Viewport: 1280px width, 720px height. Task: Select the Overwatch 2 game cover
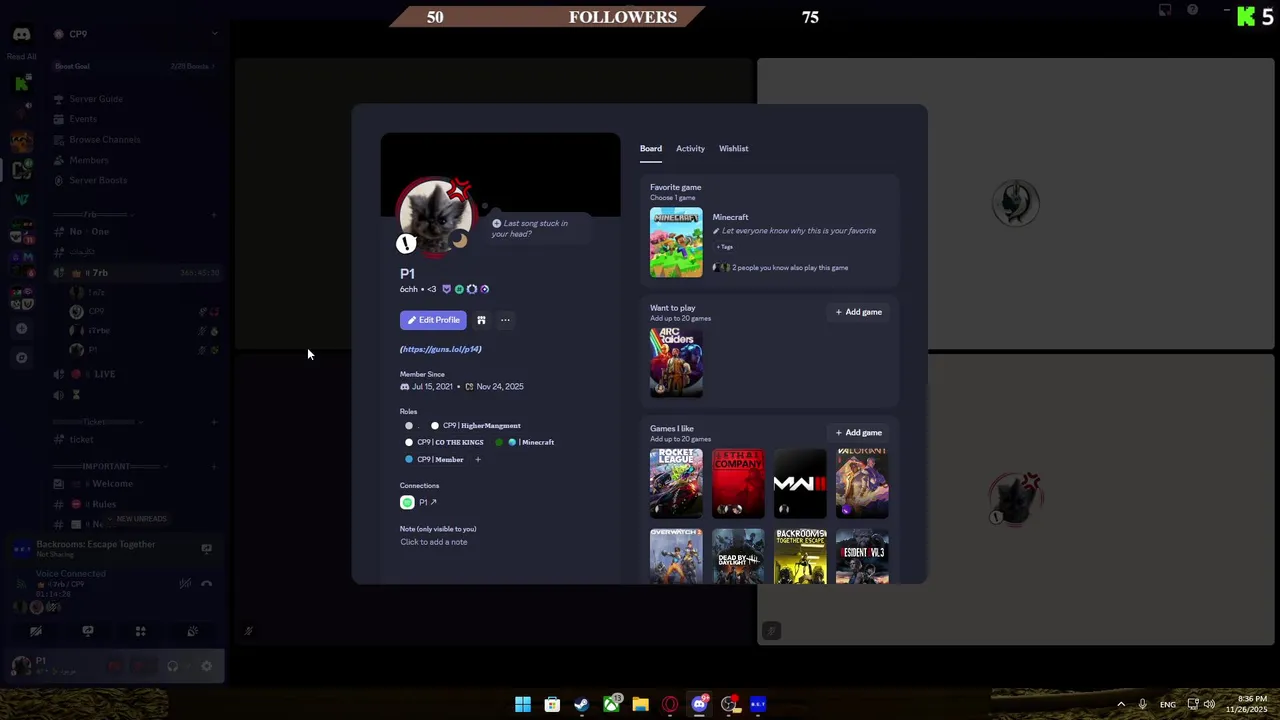(676, 556)
